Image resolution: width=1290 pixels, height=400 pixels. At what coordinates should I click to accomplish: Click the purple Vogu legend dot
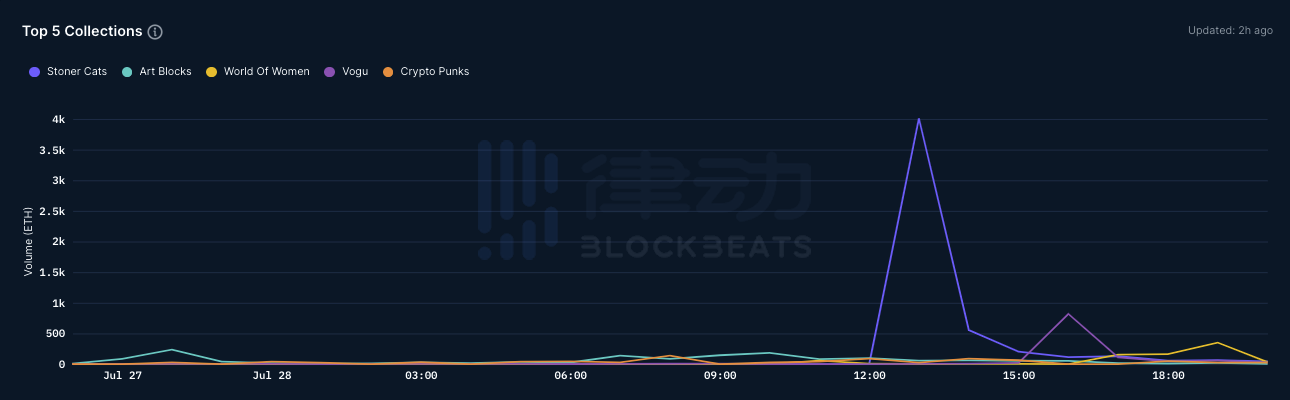[330, 72]
